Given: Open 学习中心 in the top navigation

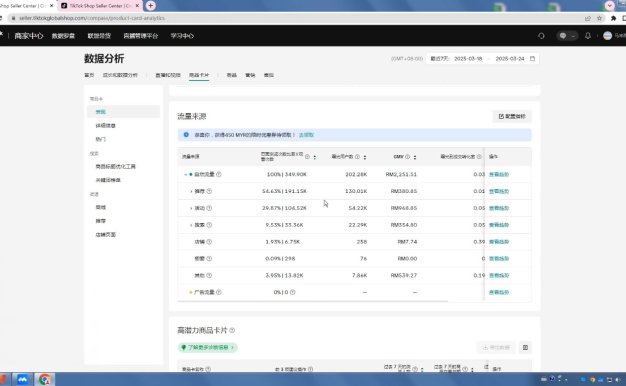Looking at the screenshot, I should [182, 36].
